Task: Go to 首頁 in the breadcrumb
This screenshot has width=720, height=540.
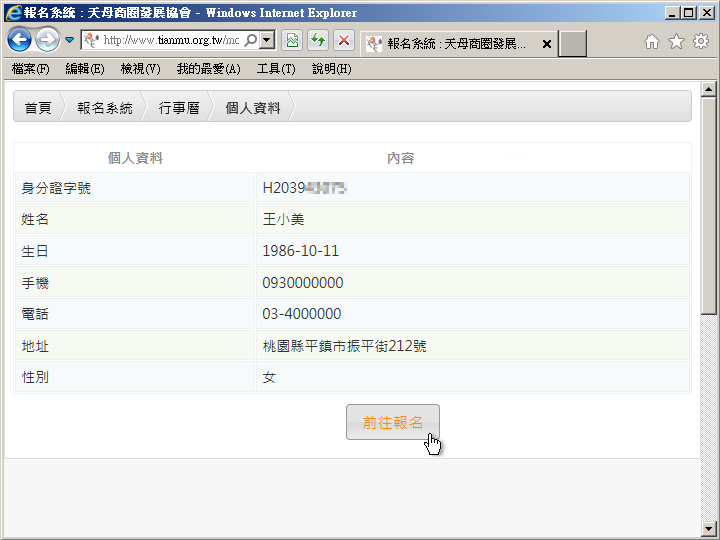Action: click(x=38, y=108)
